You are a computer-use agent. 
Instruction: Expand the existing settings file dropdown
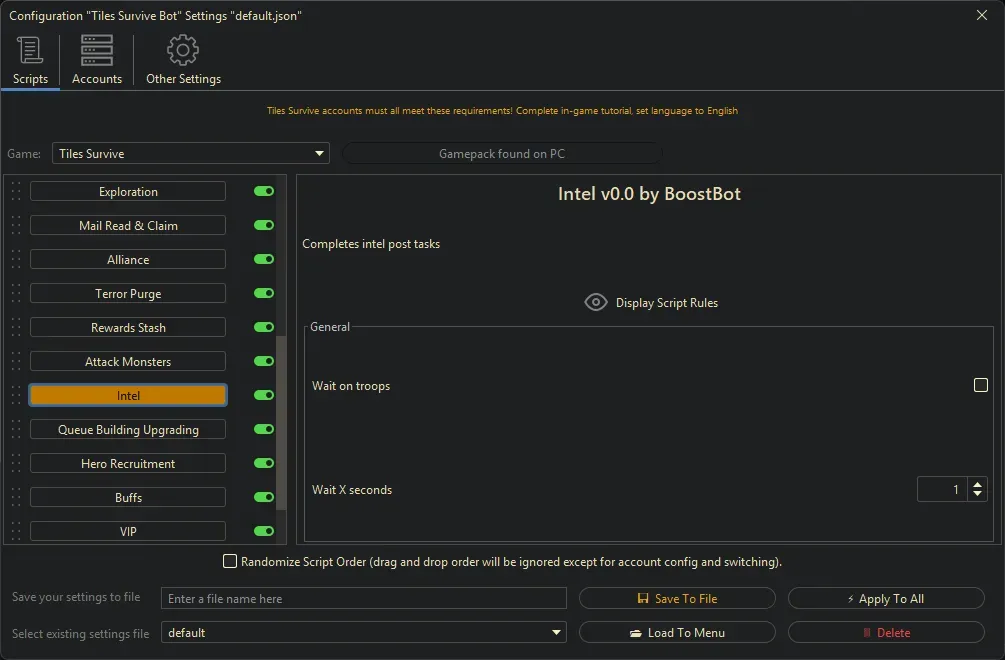point(363,633)
